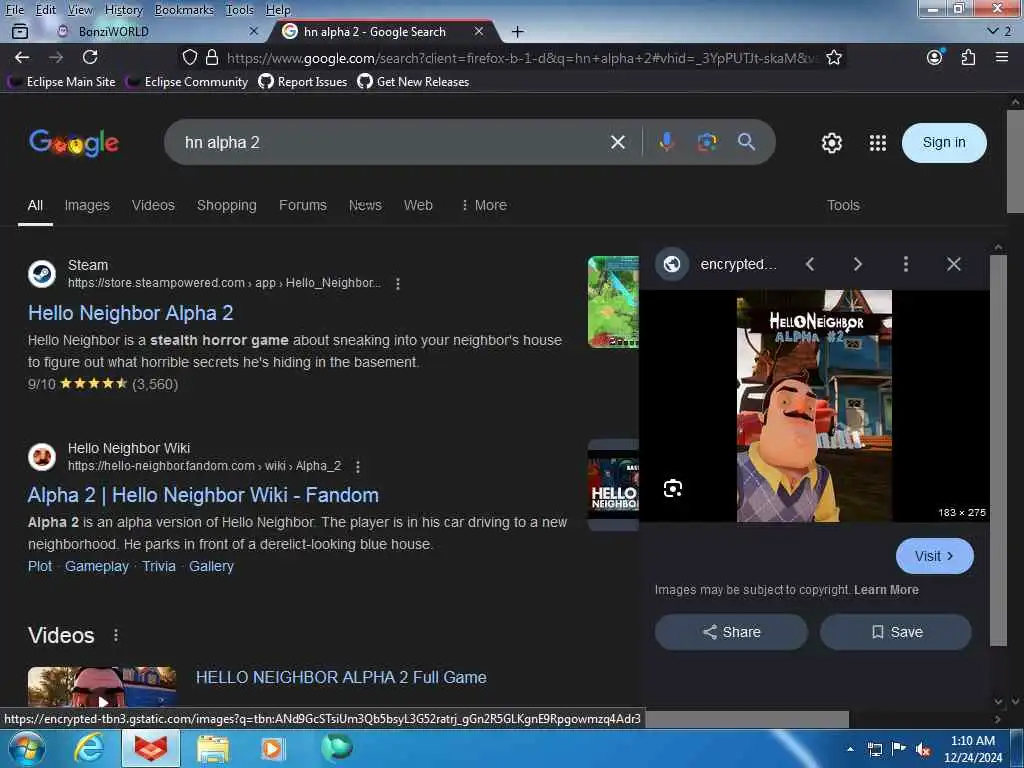Open the Google apps grid
The height and width of the screenshot is (768, 1024).
(x=878, y=142)
